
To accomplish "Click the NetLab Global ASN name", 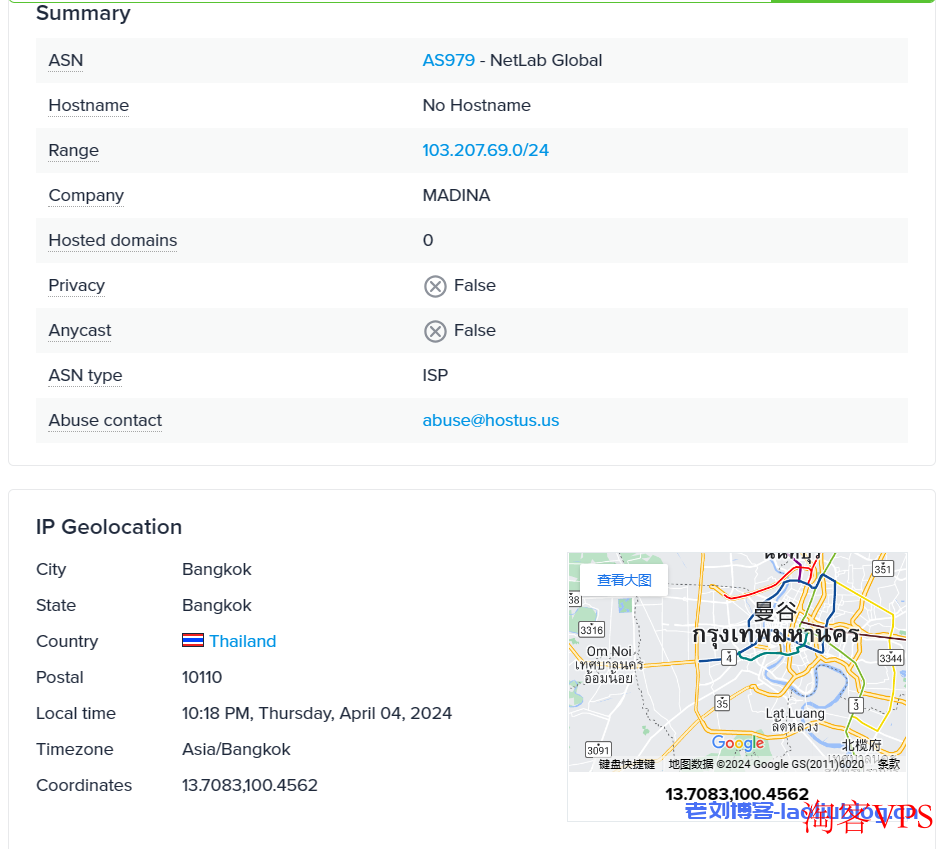I will [x=546, y=60].
